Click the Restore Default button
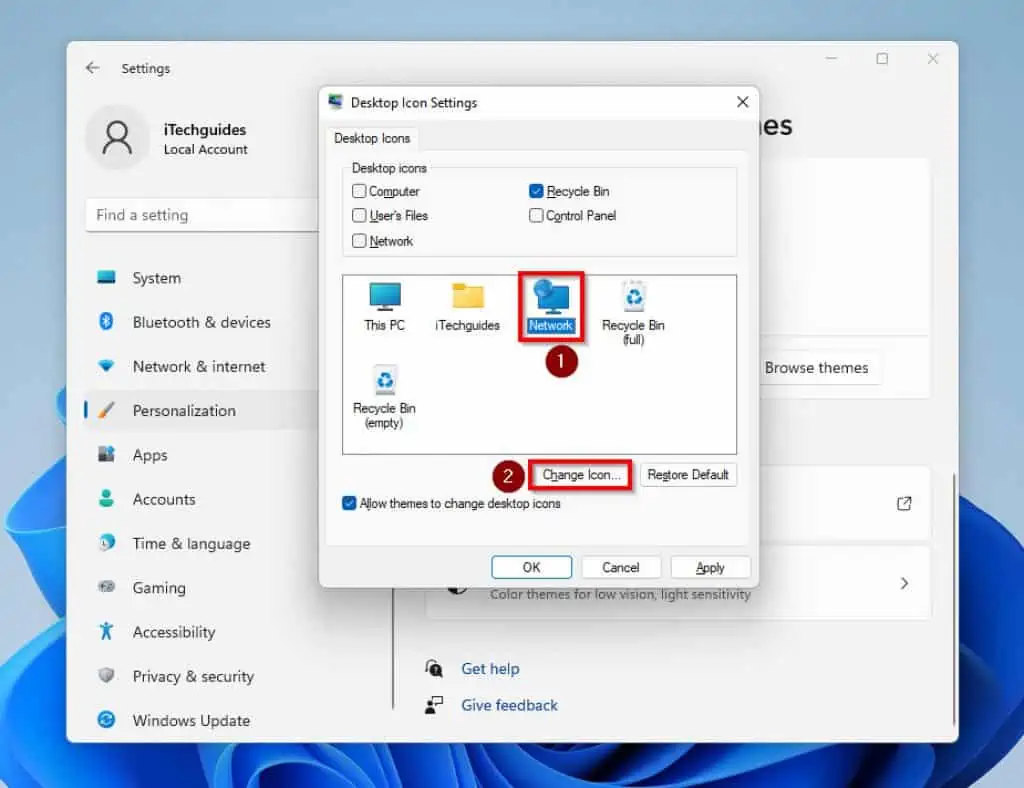1024x788 pixels. [x=688, y=475]
